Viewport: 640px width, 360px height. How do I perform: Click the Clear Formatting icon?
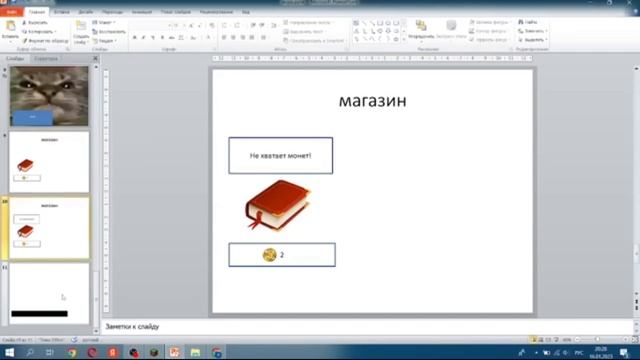click(212, 26)
